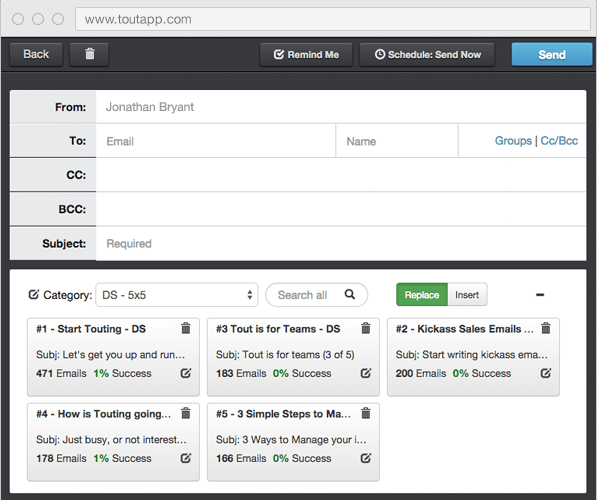This screenshot has height=500, width=597.
Task: Click the blue Send button
Action: [552, 54]
